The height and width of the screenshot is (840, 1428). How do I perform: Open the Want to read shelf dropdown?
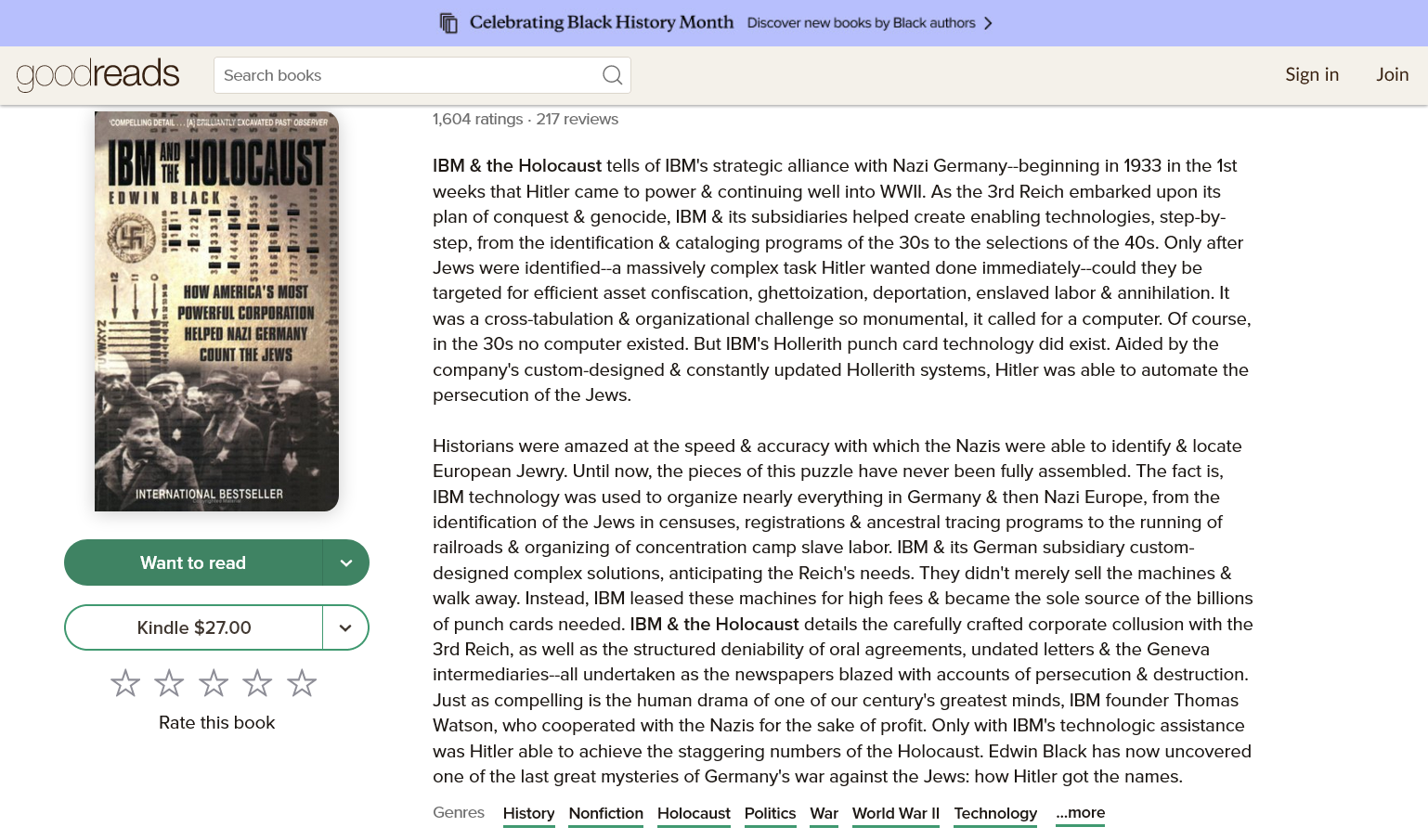(x=345, y=562)
